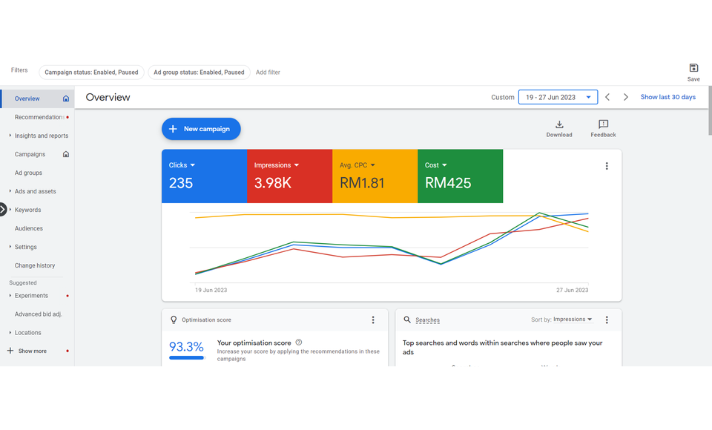Click the Campaign status filter chip
The height and width of the screenshot is (430, 712).
pyautogui.click(x=91, y=72)
